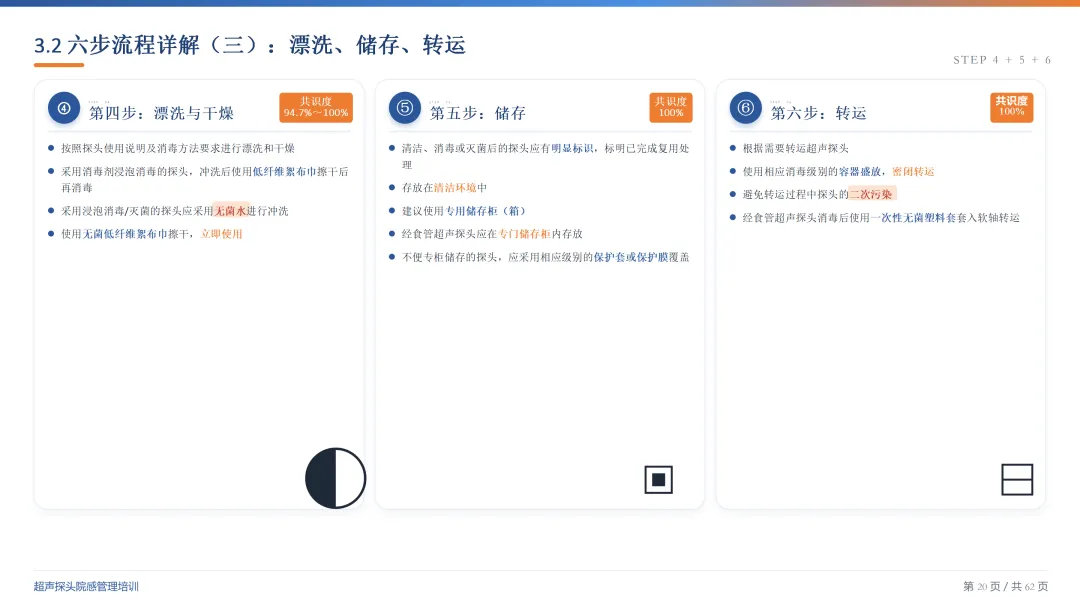Screen dimensions: 1080x608
Task: Click bullet 建议使用专用储存柜（箱）
Action: tap(464, 211)
